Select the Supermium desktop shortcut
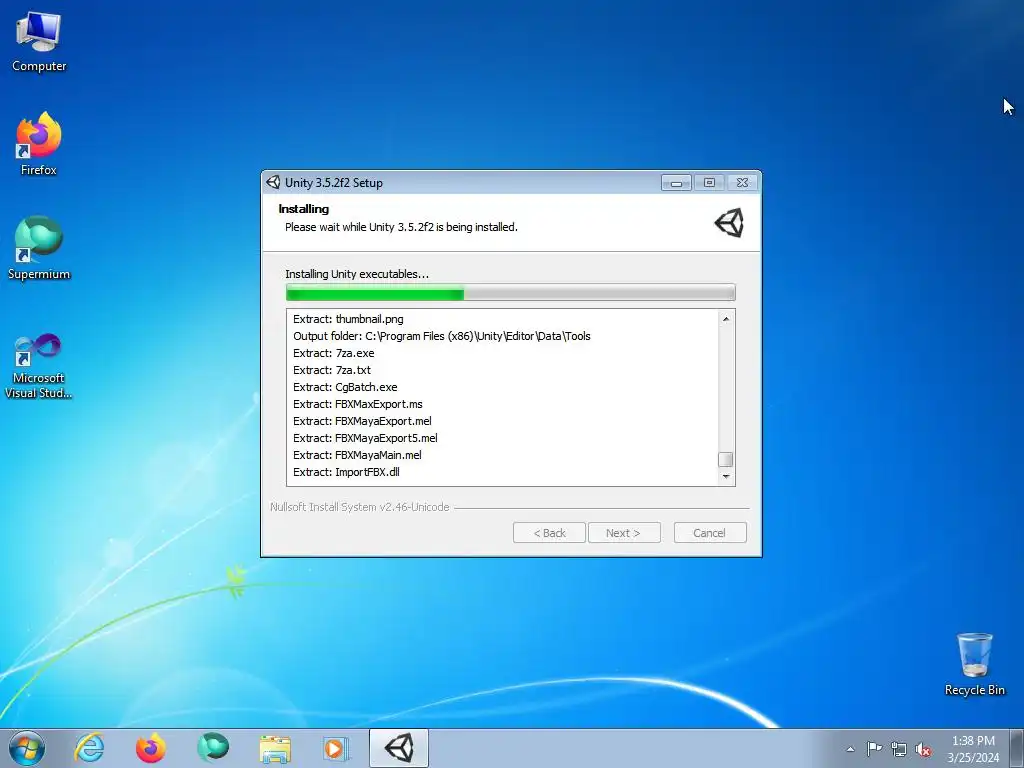The height and width of the screenshot is (768, 1024). (39, 248)
